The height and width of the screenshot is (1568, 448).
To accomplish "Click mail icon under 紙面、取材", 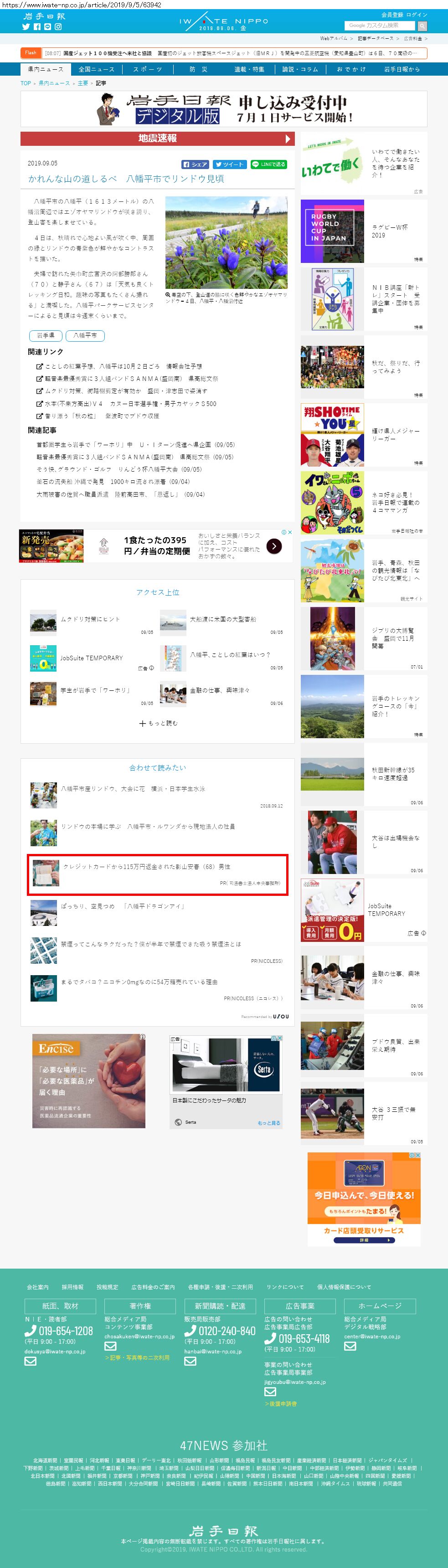I will (x=31, y=1362).
